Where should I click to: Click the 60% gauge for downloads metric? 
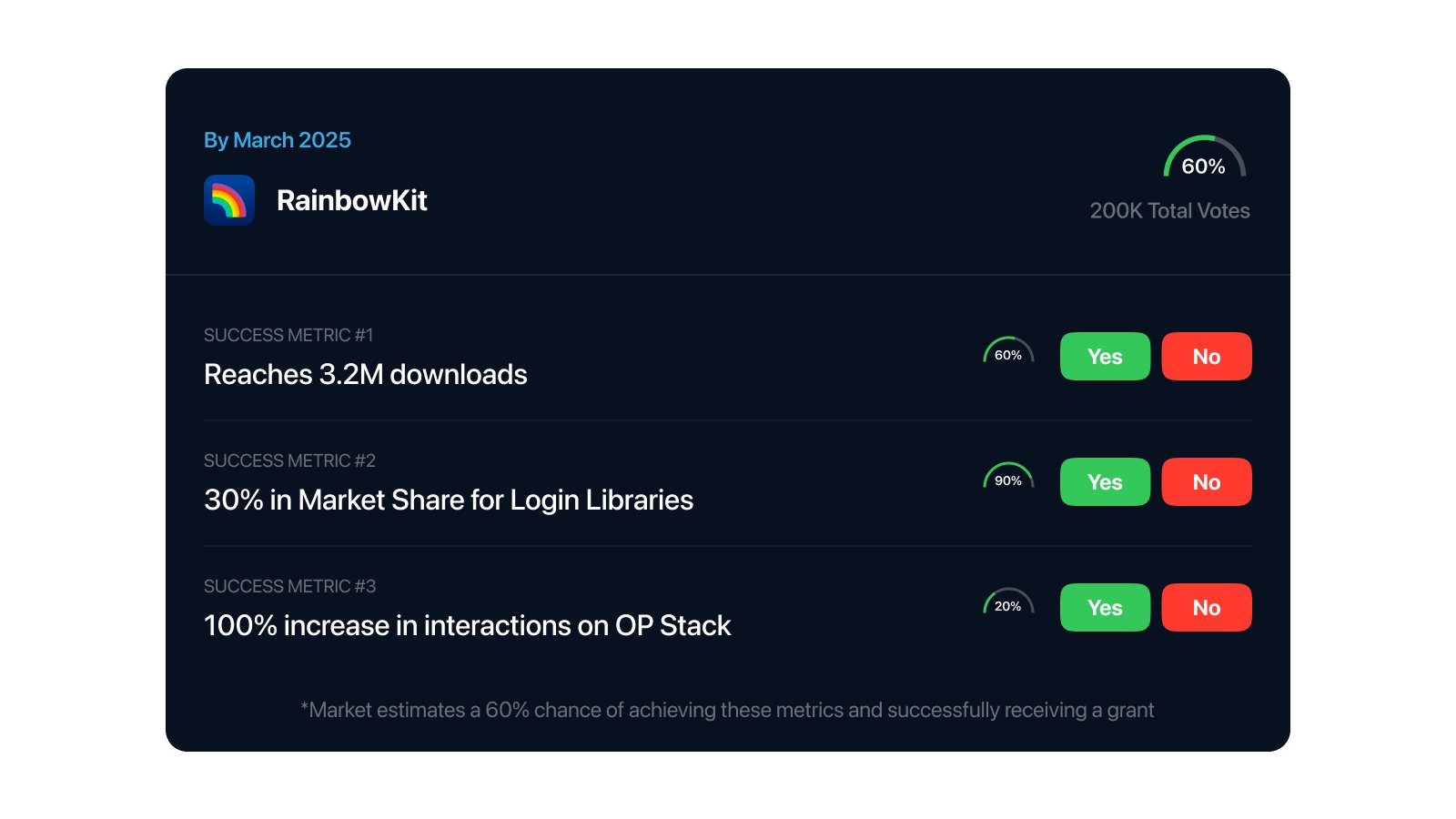tap(1007, 352)
